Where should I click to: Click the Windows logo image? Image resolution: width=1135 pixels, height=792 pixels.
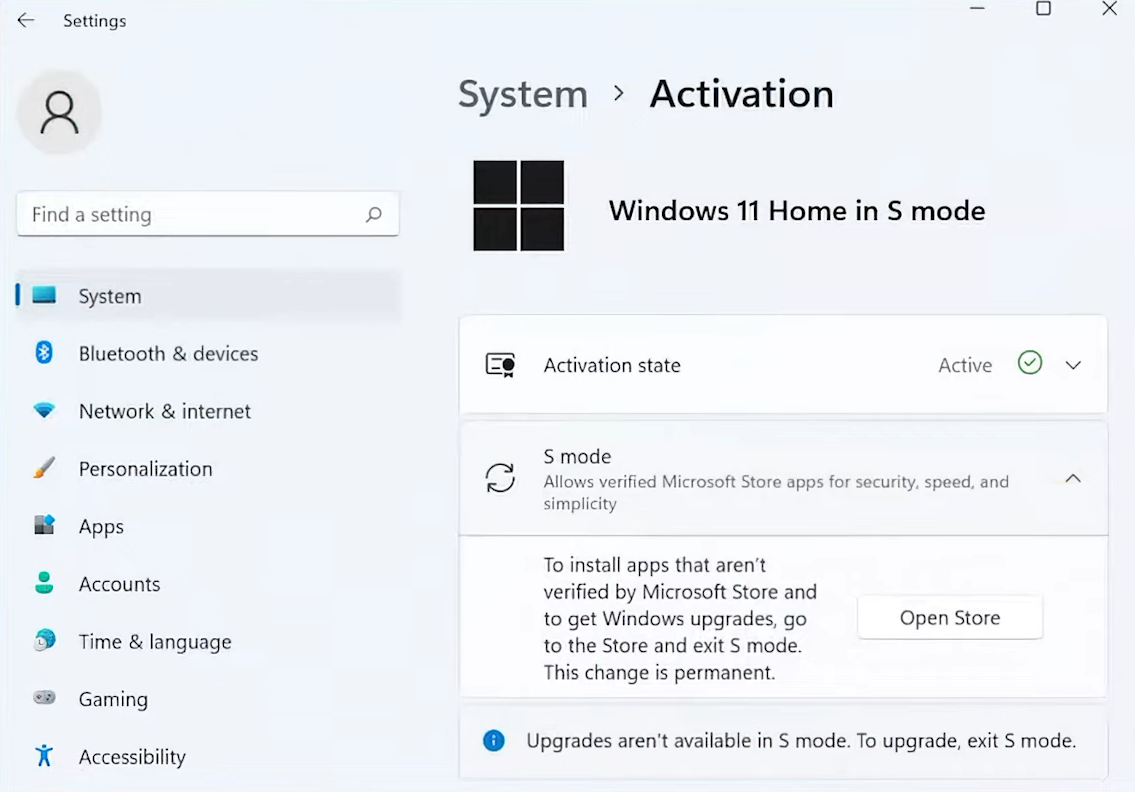(x=518, y=206)
